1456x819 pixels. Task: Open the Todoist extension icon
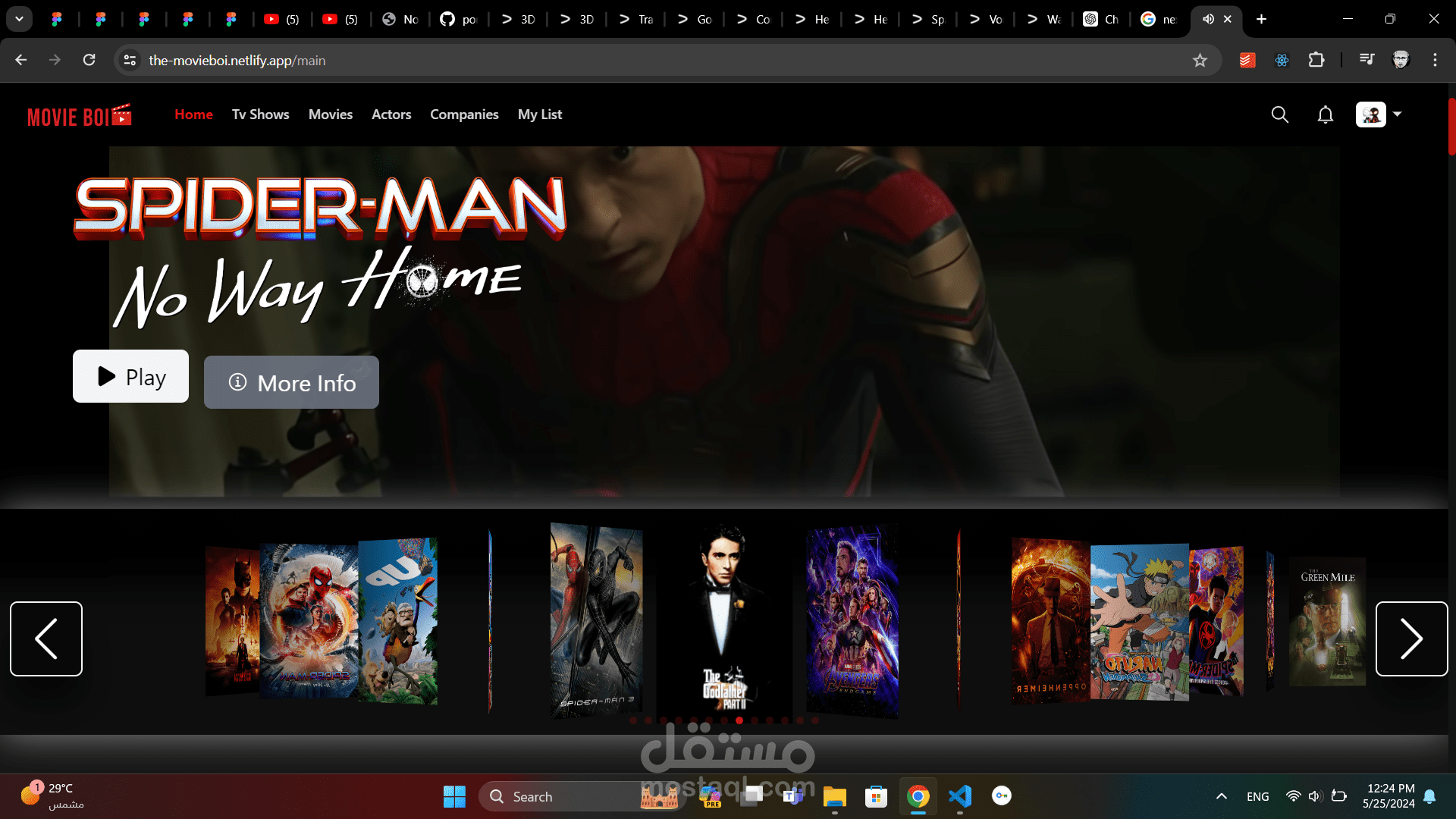click(x=1247, y=60)
